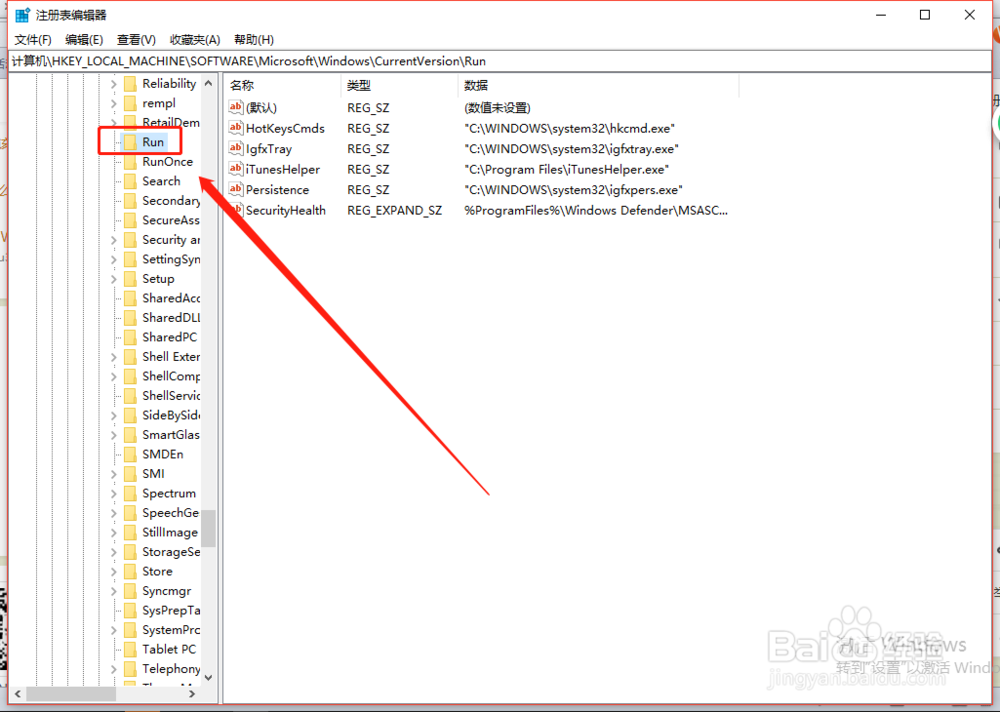Click the horizontal scrollbar right arrow
The height and width of the screenshot is (712, 1000).
pyautogui.click(x=192, y=693)
